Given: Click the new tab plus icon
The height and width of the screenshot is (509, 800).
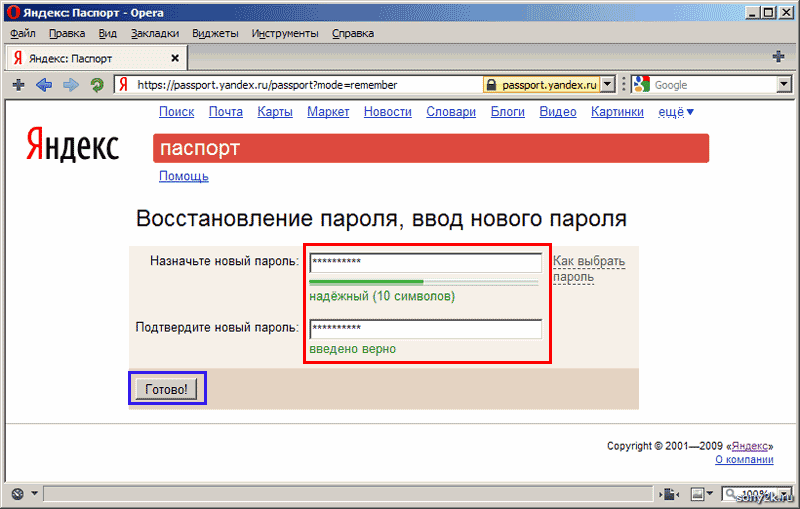Looking at the screenshot, I should 18,85.
